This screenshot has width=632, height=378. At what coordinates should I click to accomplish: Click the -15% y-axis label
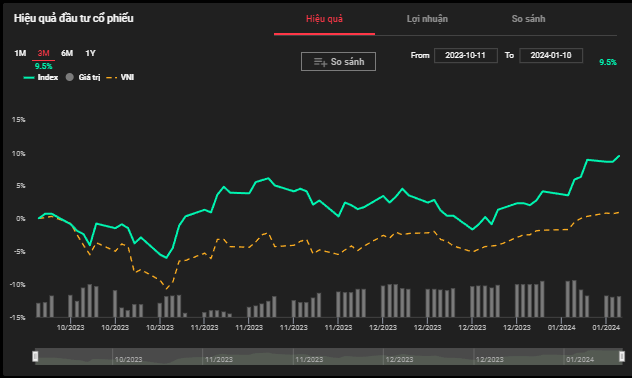(17, 318)
